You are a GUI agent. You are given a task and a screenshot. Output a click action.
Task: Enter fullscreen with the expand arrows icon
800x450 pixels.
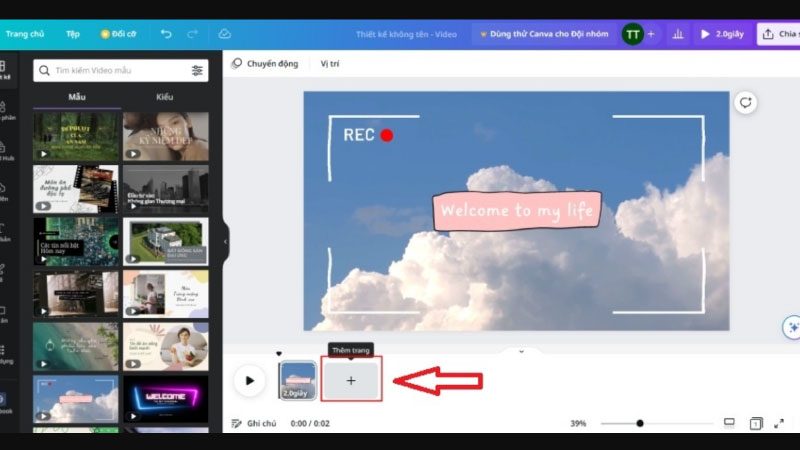coord(779,423)
